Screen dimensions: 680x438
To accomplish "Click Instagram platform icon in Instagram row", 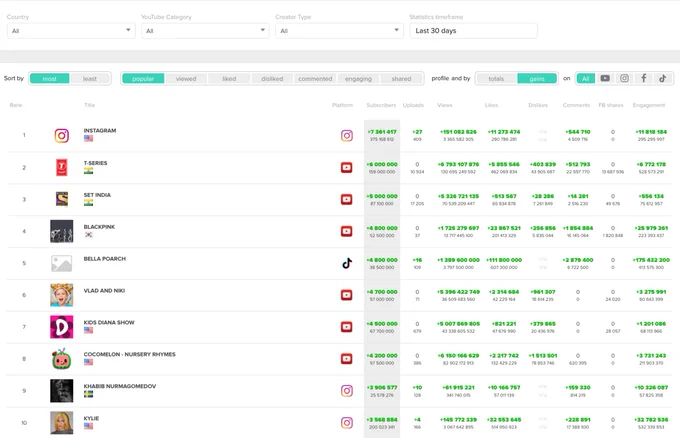I will [347, 136].
